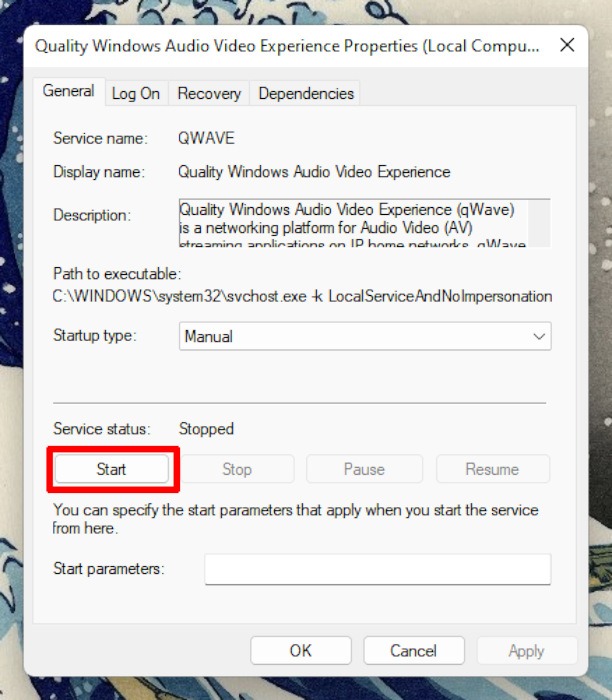Start the QWAVE service
Screen dimensions: 612x700
[112, 469]
